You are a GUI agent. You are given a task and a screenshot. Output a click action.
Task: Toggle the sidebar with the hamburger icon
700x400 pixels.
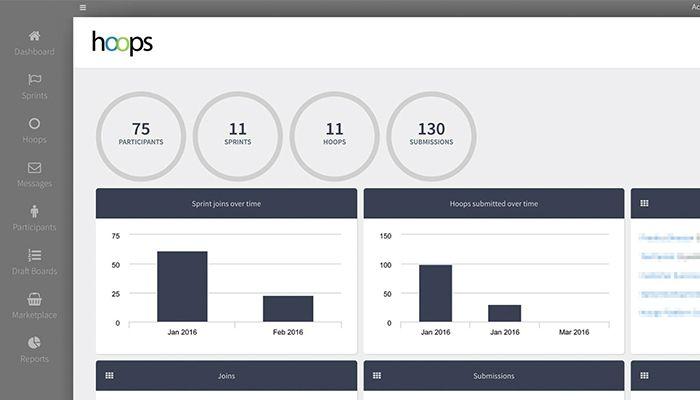pyautogui.click(x=83, y=8)
